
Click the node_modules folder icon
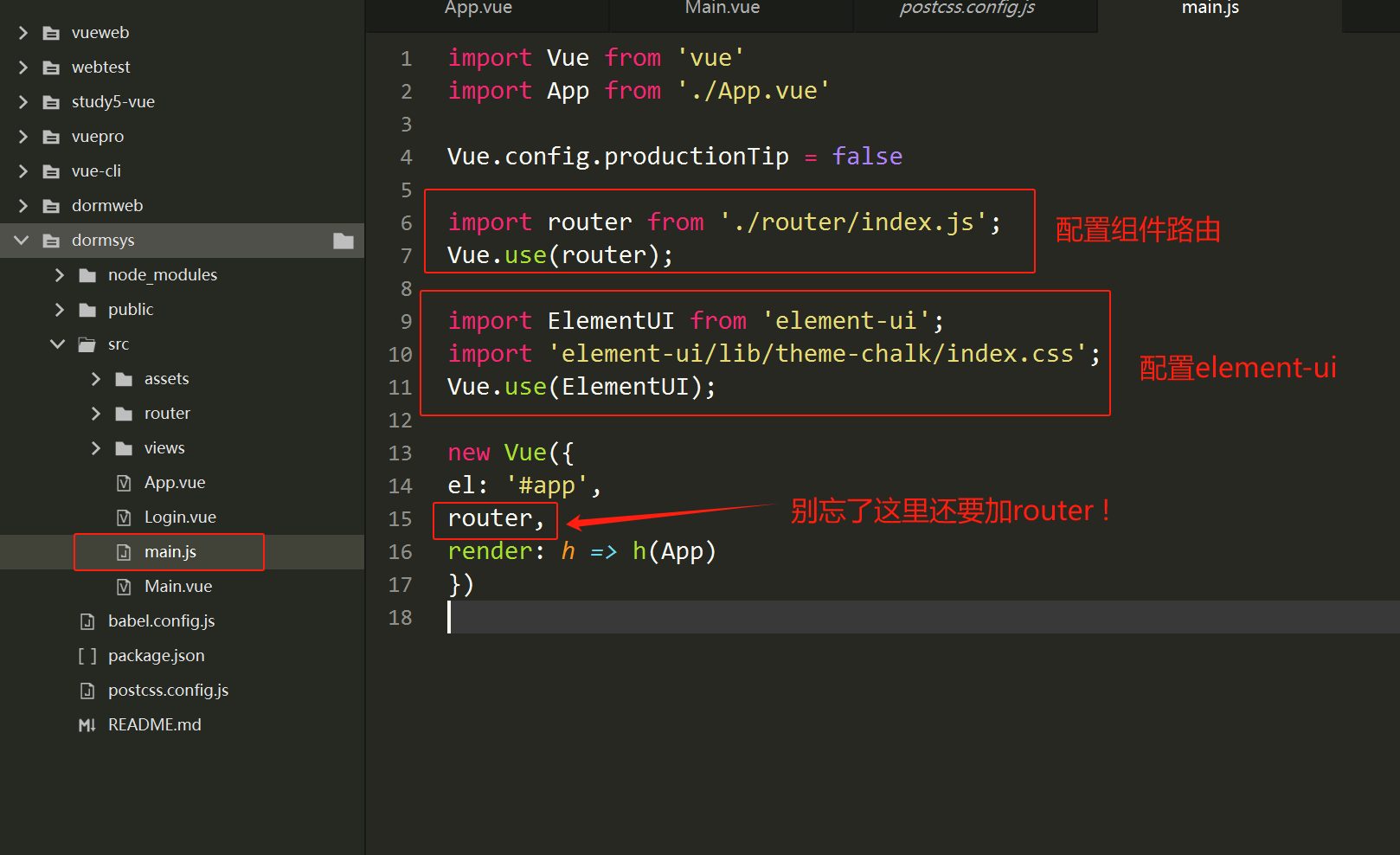(87, 274)
